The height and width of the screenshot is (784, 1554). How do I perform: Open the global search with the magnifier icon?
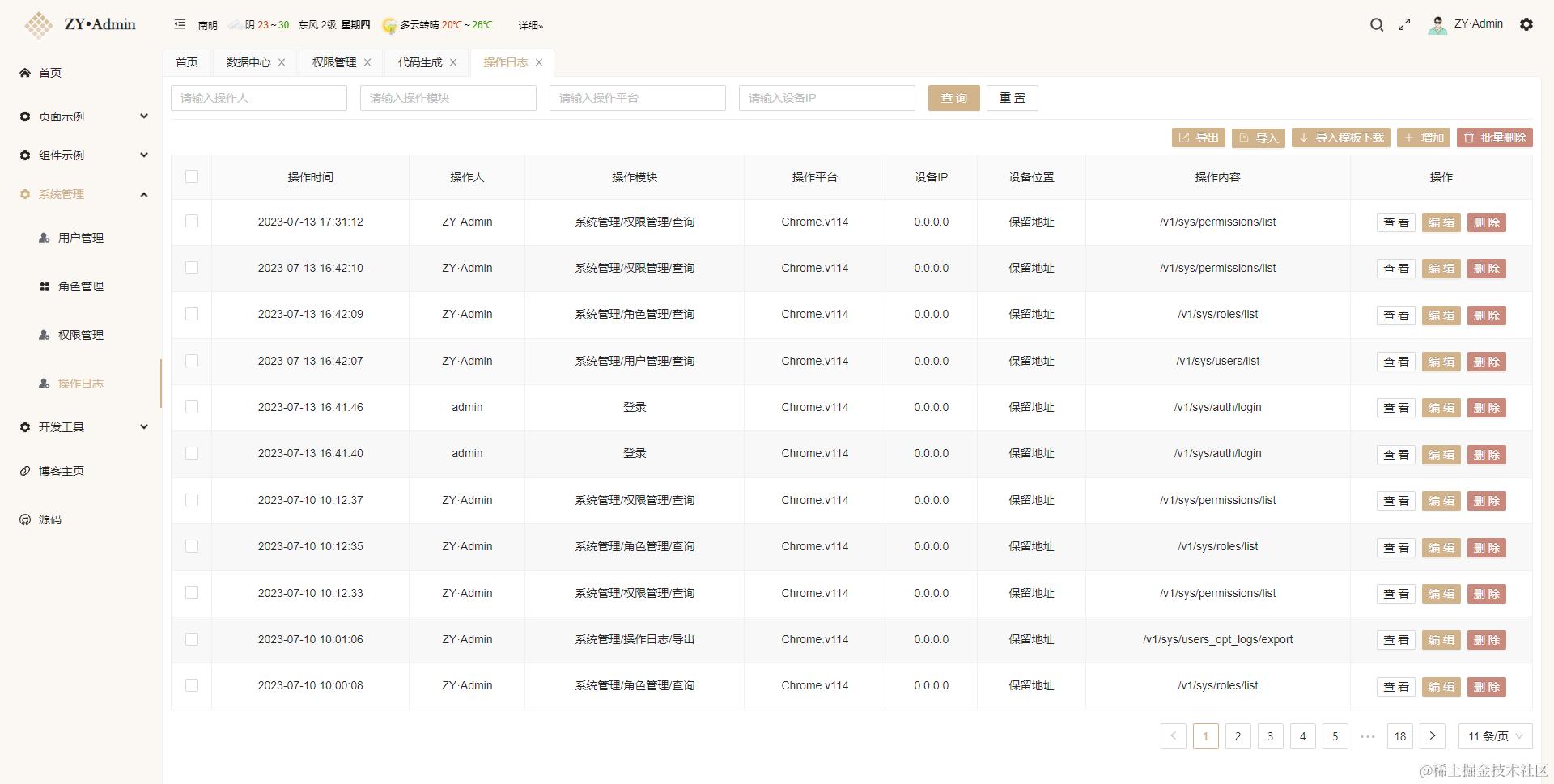(x=1376, y=25)
